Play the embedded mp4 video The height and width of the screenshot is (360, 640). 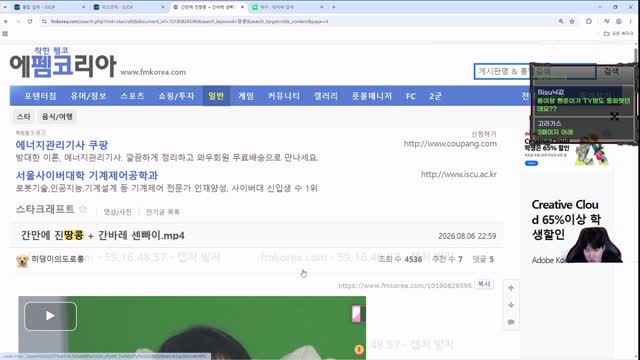[50, 316]
